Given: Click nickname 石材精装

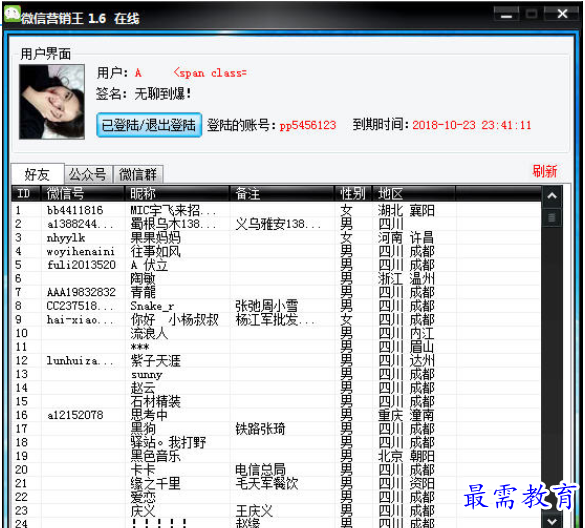Looking at the screenshot, I should click(156, 402).
